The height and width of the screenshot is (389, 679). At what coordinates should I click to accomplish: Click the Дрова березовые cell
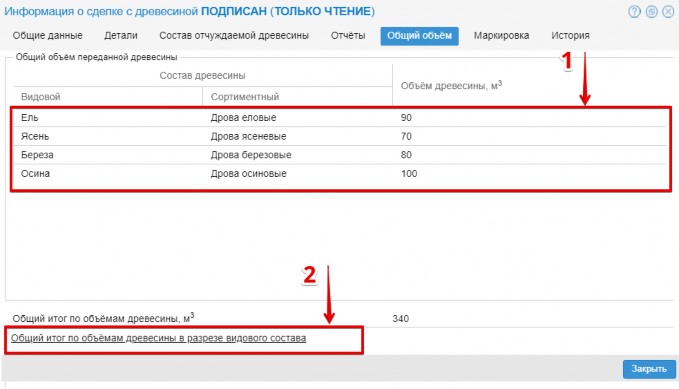pos(251,155)
